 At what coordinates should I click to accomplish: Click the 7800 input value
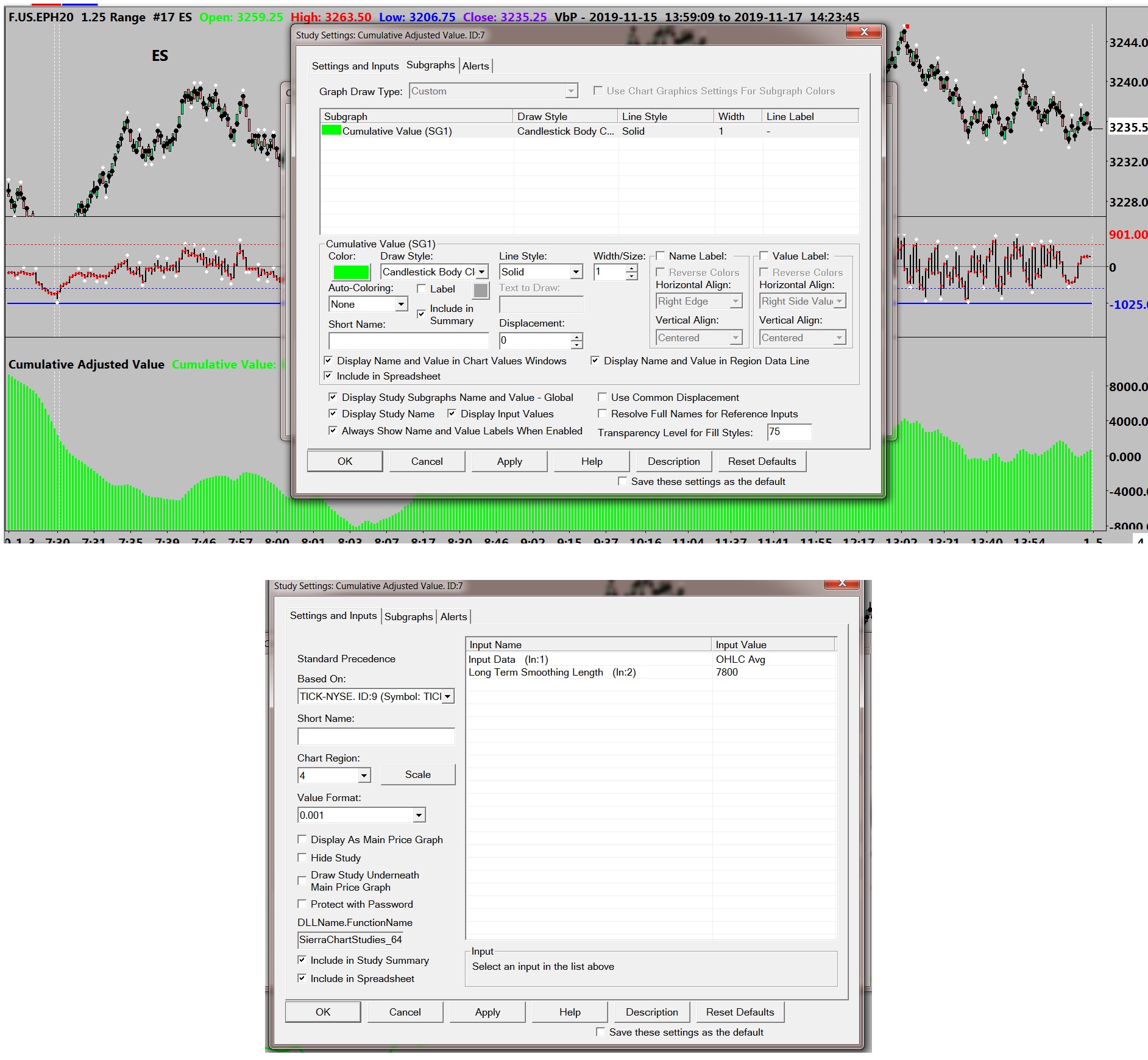pyautogui.click(x=727, y=672)
